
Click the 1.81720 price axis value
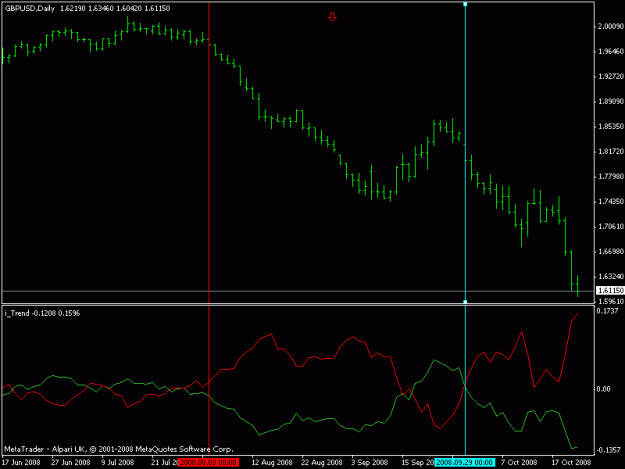click(x=610, y=151)
